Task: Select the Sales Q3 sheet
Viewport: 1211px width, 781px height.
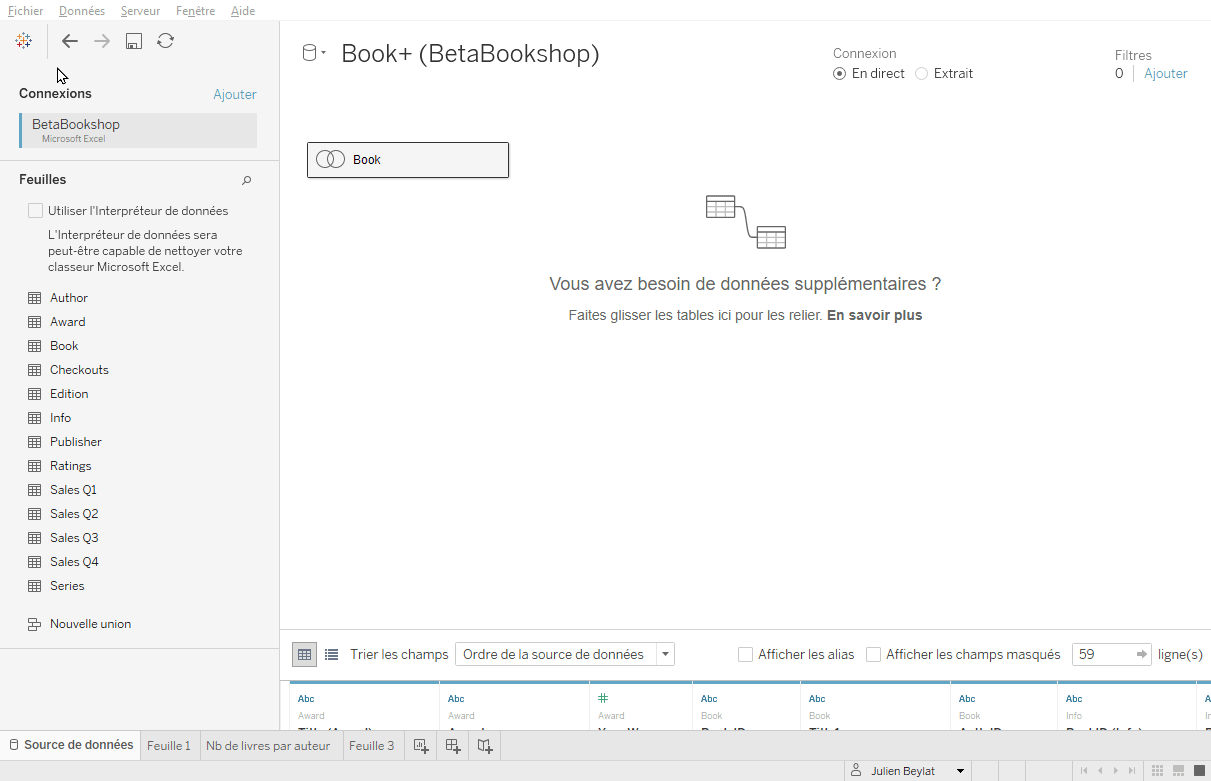Action: (74, 538)
